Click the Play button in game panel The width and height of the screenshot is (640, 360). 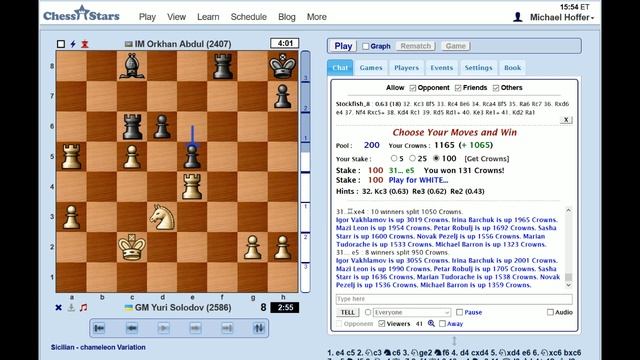click(x=343, y=46)
